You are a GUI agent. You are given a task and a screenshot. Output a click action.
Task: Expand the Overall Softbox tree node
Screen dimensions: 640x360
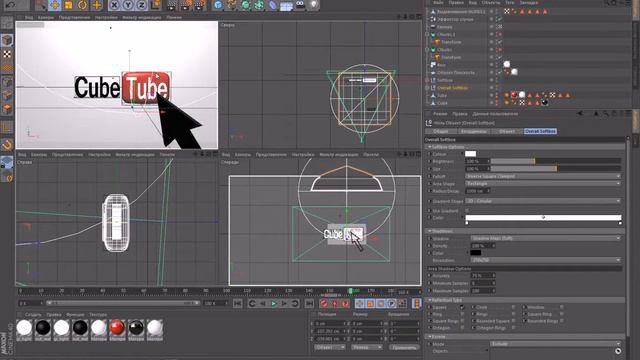(x=427, y=88)
